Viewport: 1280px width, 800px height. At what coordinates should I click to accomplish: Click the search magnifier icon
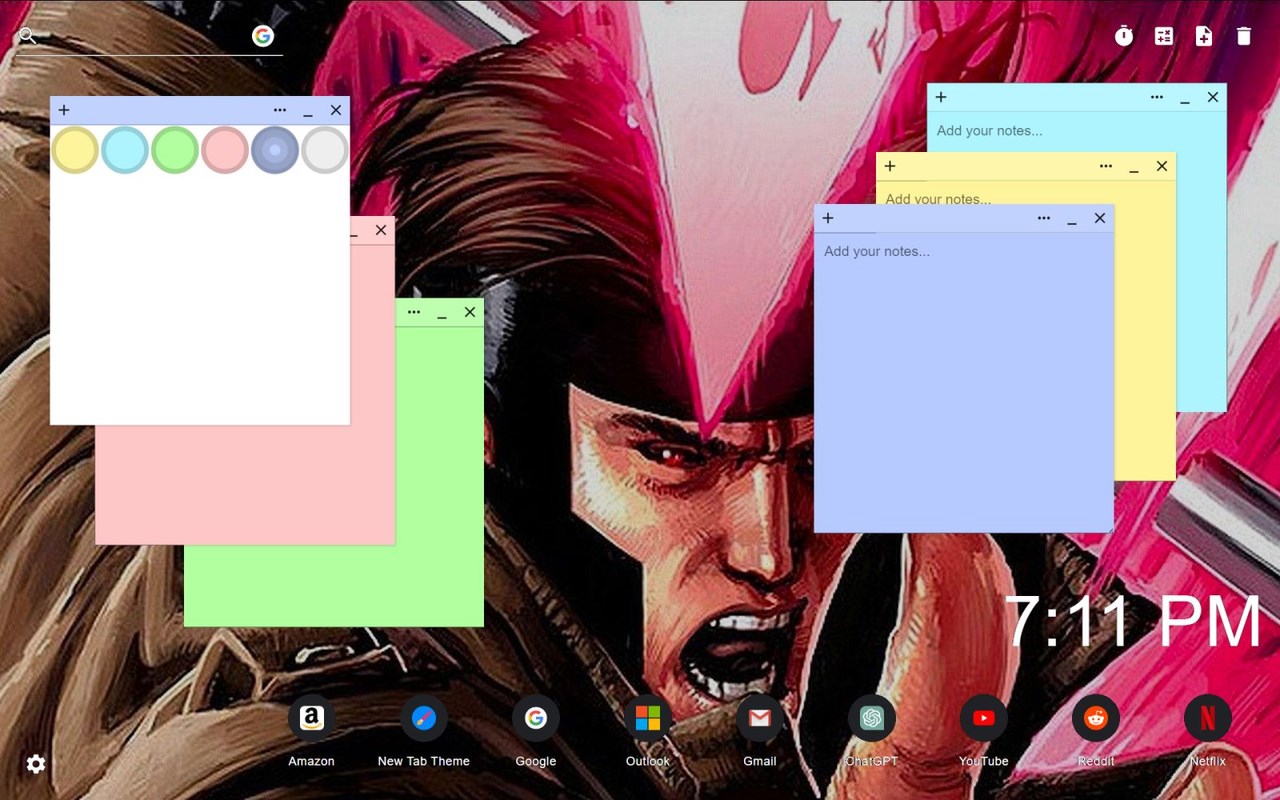[x=28, y=36]
